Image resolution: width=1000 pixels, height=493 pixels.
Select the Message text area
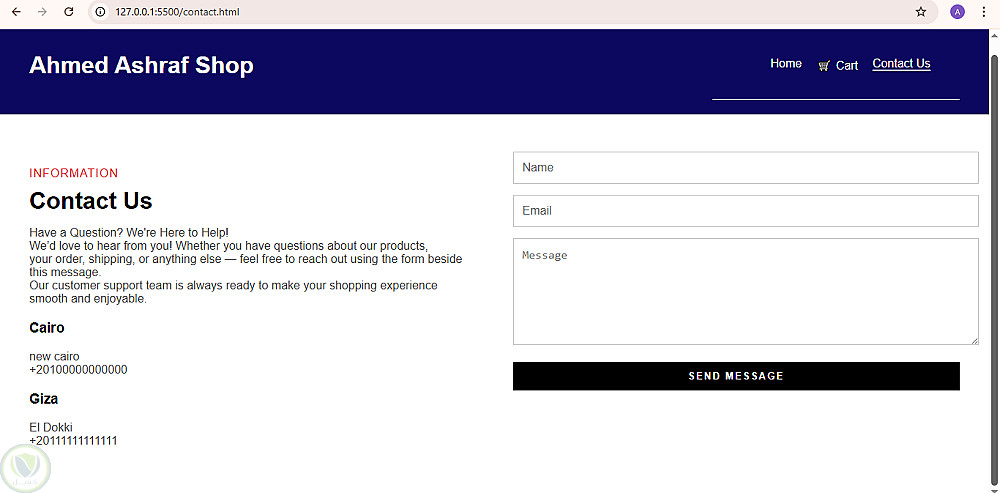[x=745, y=291]
